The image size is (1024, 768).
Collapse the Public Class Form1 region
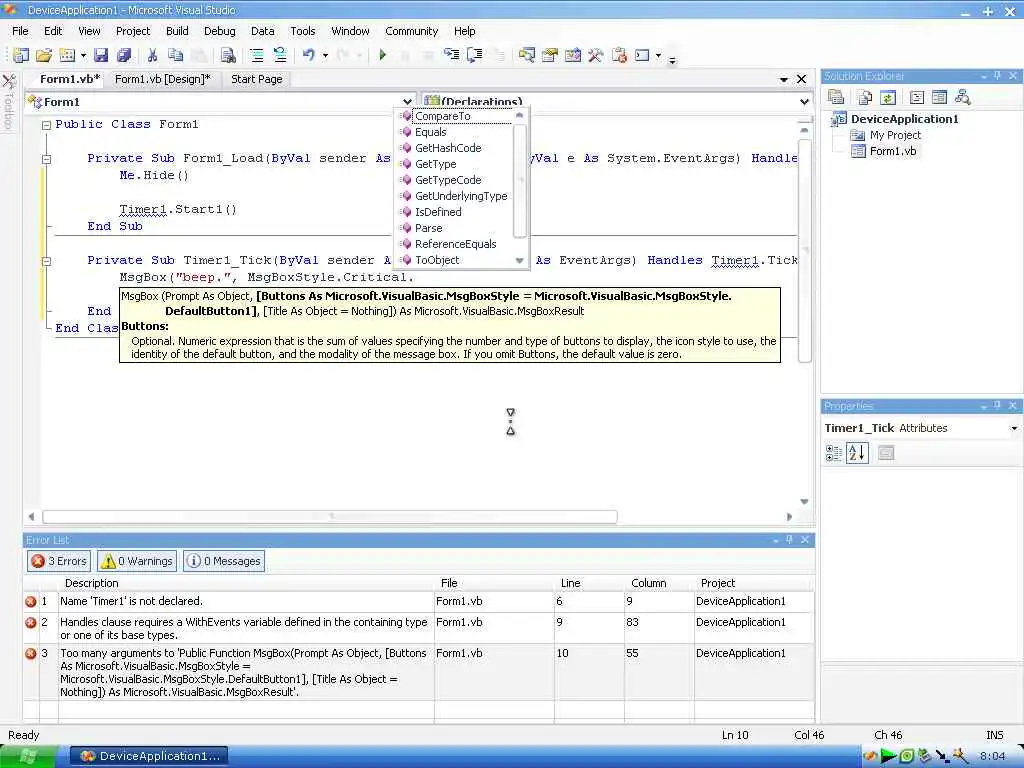click(x=46, y=125)
